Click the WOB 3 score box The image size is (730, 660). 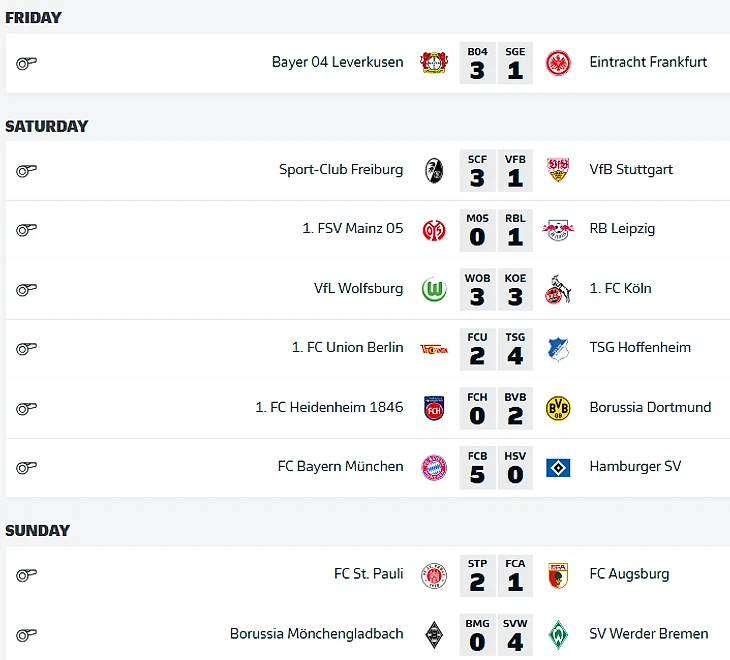click(477, 290)
